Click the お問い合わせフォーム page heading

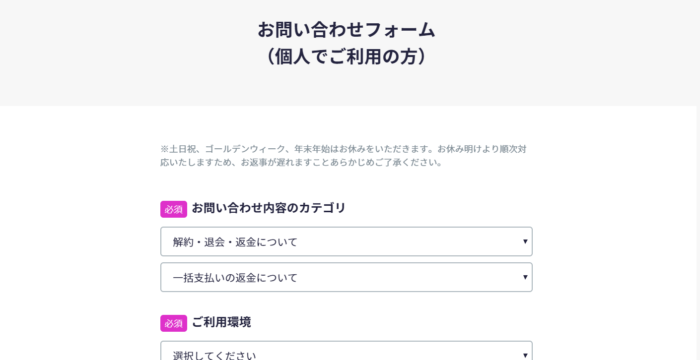tap(346, 30)
